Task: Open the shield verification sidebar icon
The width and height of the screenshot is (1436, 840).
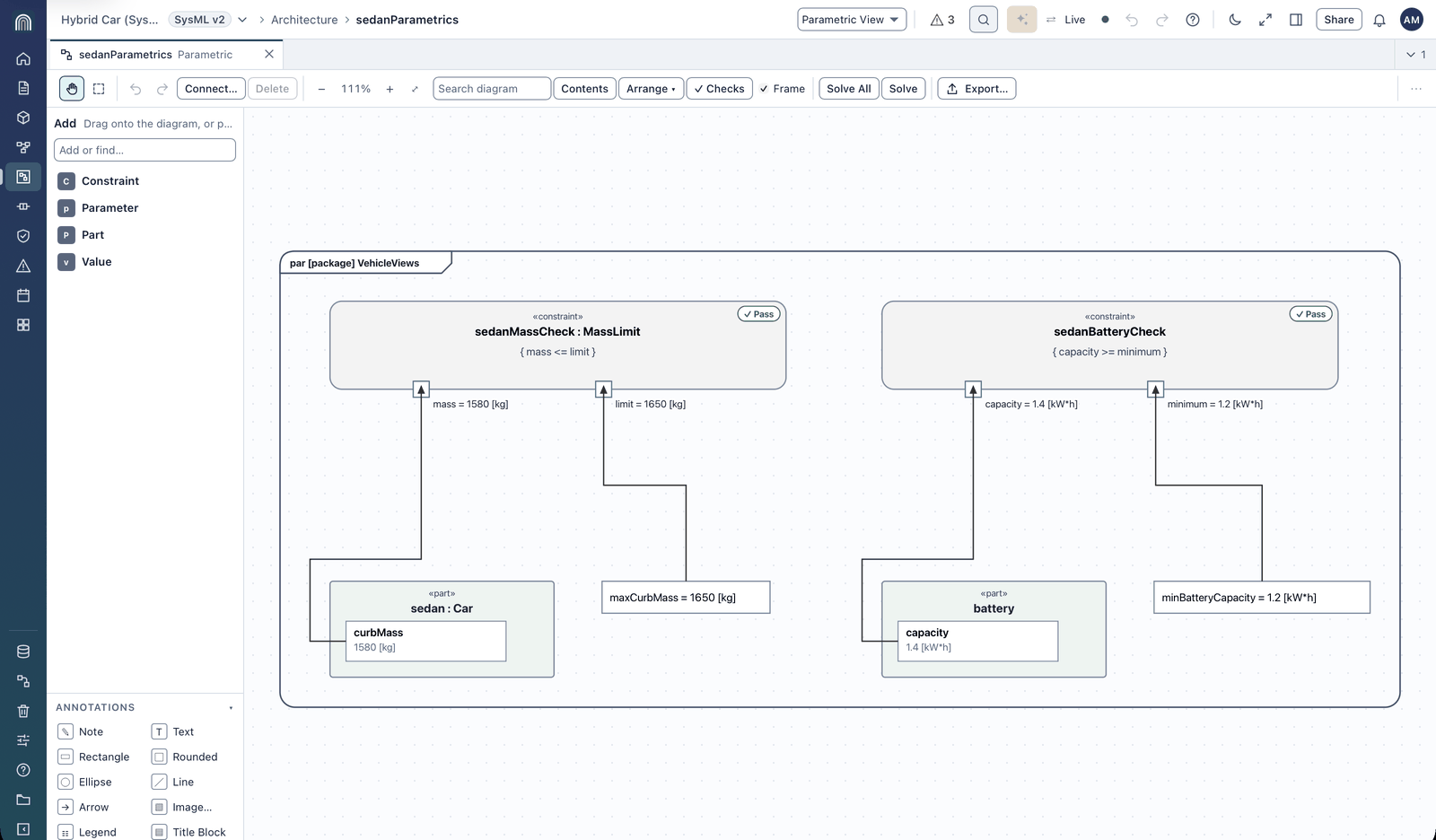Action: [x=23, y=236]
